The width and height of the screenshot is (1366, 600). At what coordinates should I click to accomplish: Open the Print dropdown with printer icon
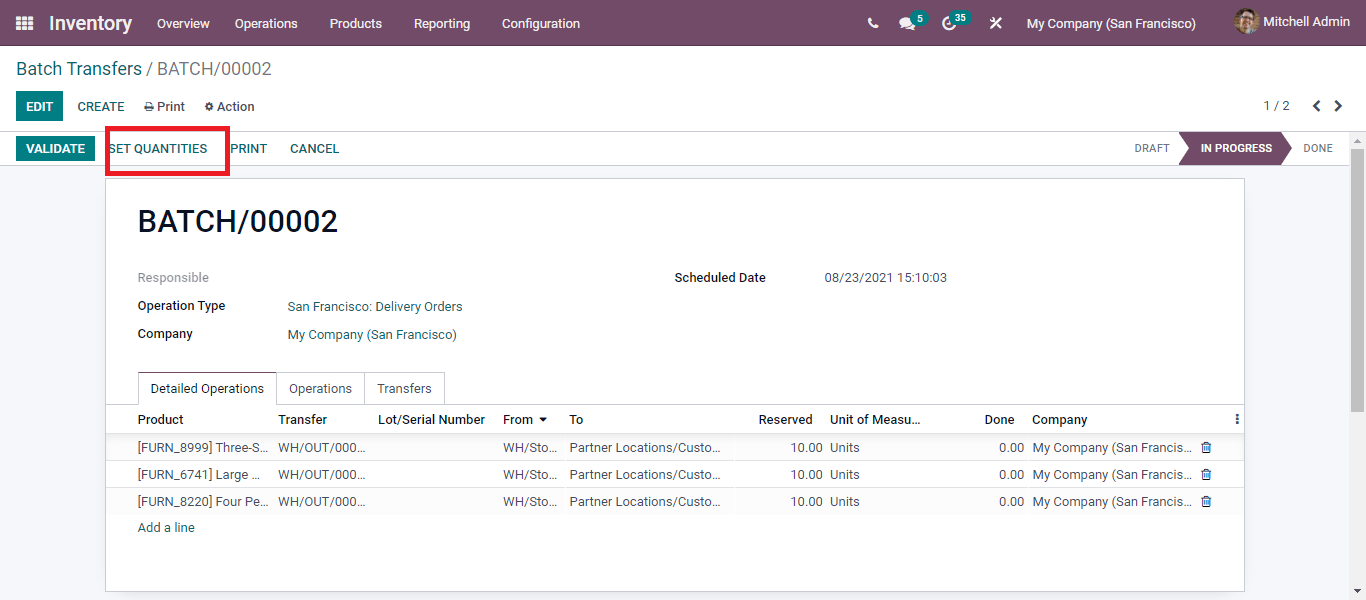[165, 106]
